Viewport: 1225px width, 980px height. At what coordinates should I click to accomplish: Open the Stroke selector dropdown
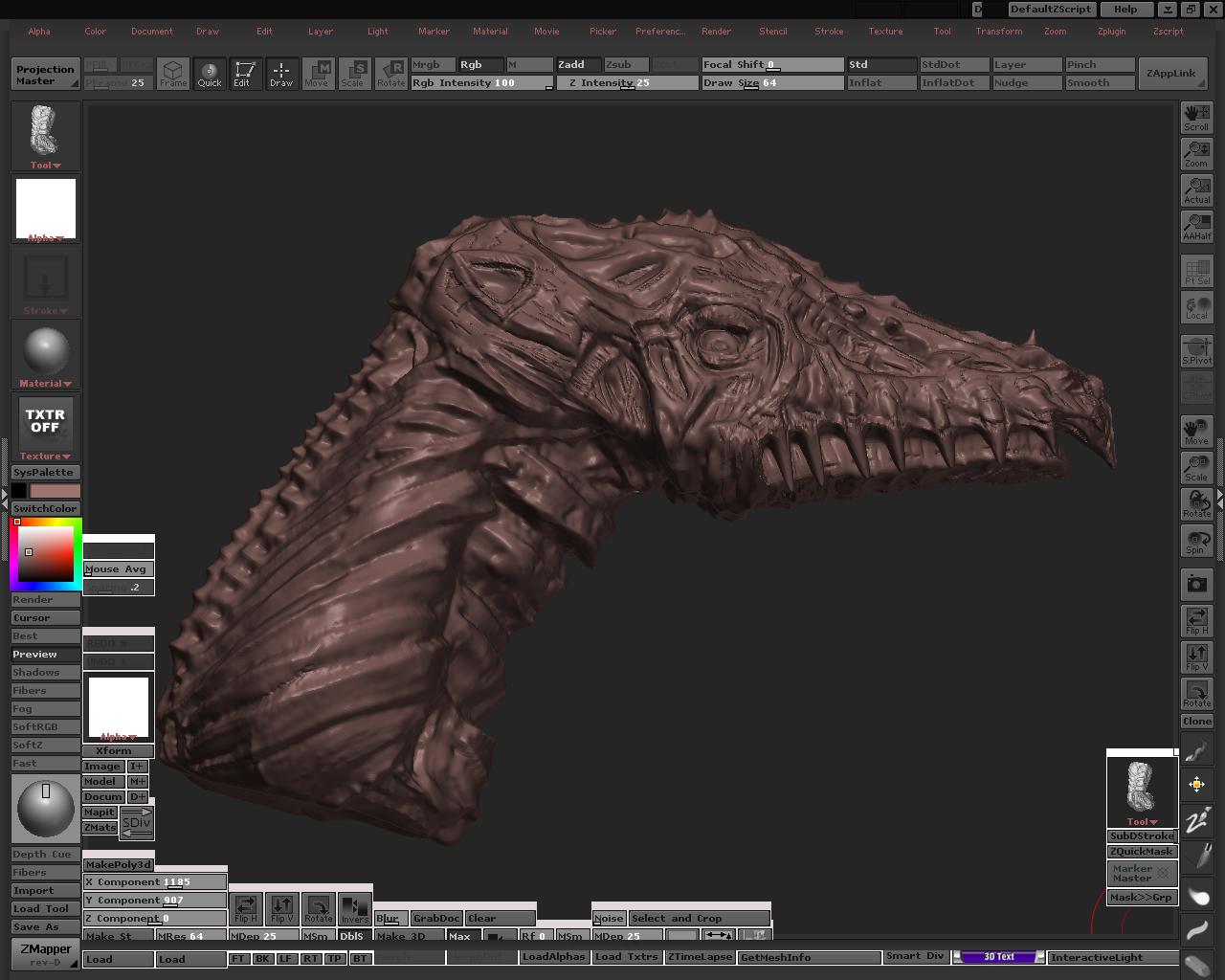pyautogui.click(x=45, y=311)
